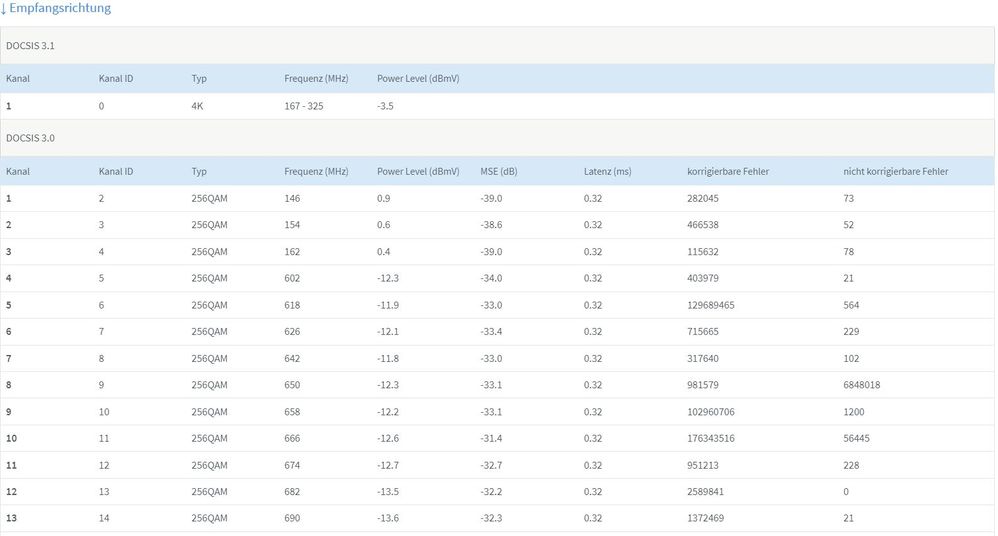Viewport: 998px width, 536px height.
Task: Click power level -13.6
Action: tap(388, 518)
